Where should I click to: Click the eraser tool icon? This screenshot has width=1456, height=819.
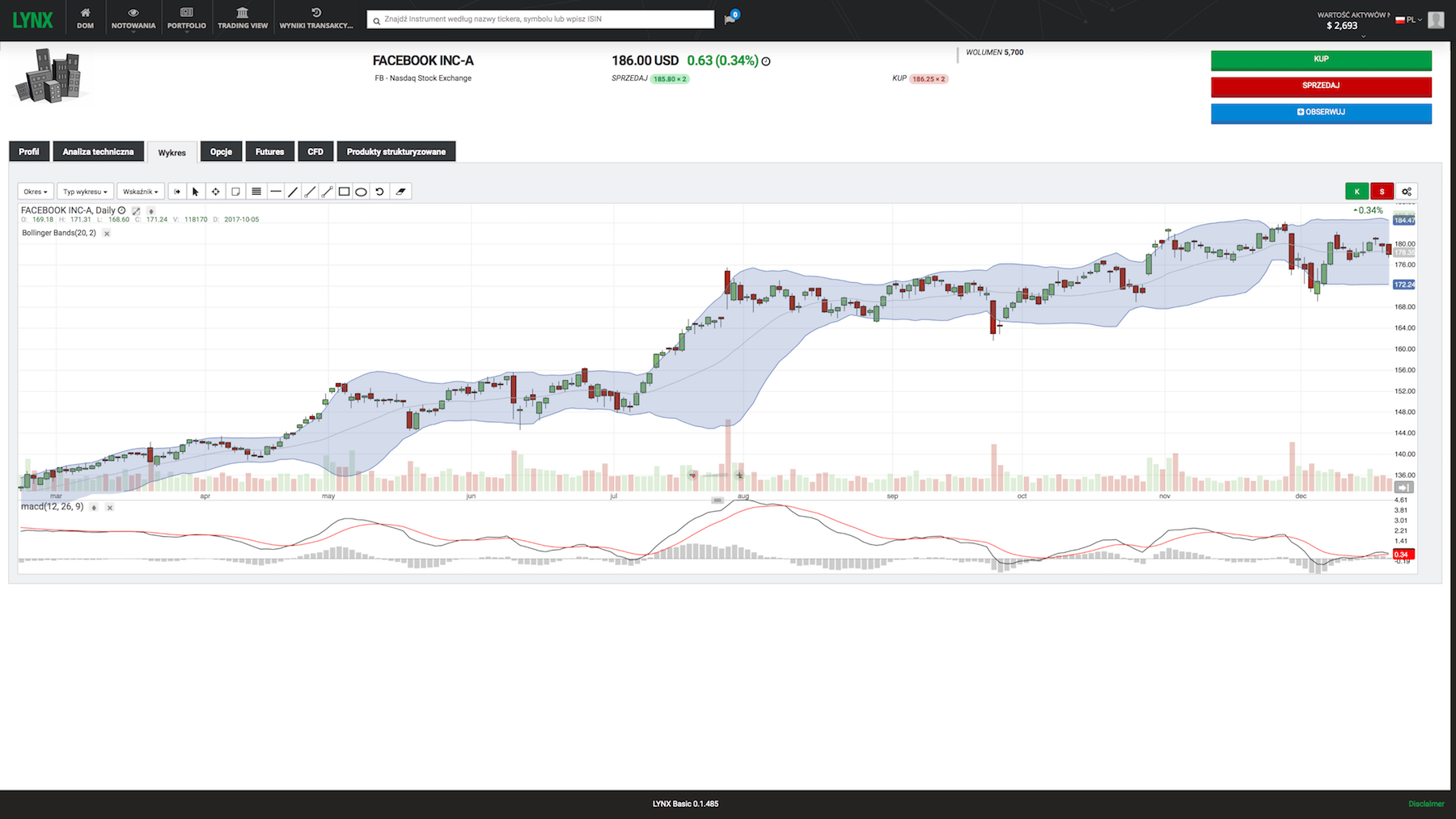[400, 192]
